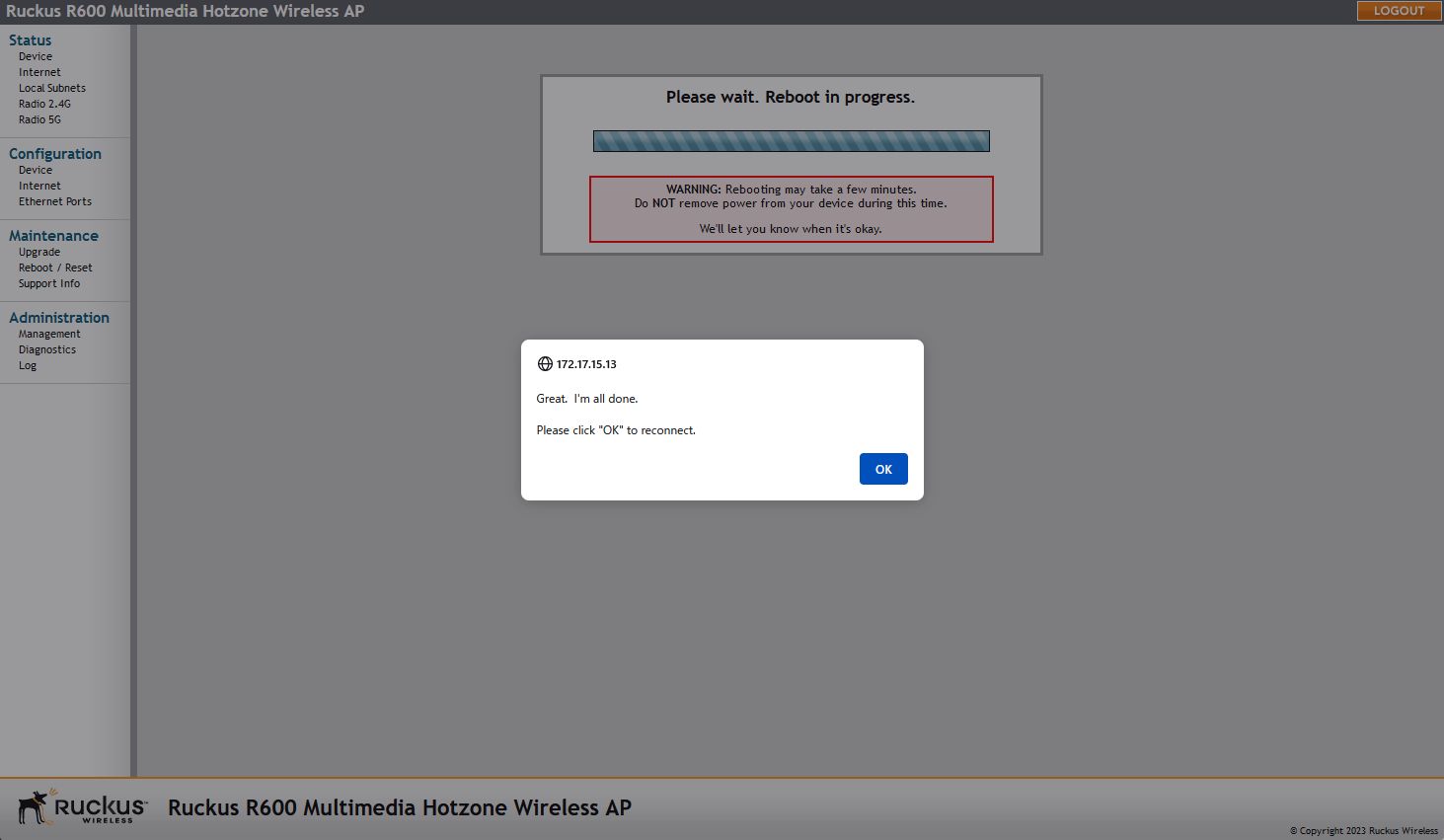
Task: Open Configuration Device settings
Action: (36, 170)
